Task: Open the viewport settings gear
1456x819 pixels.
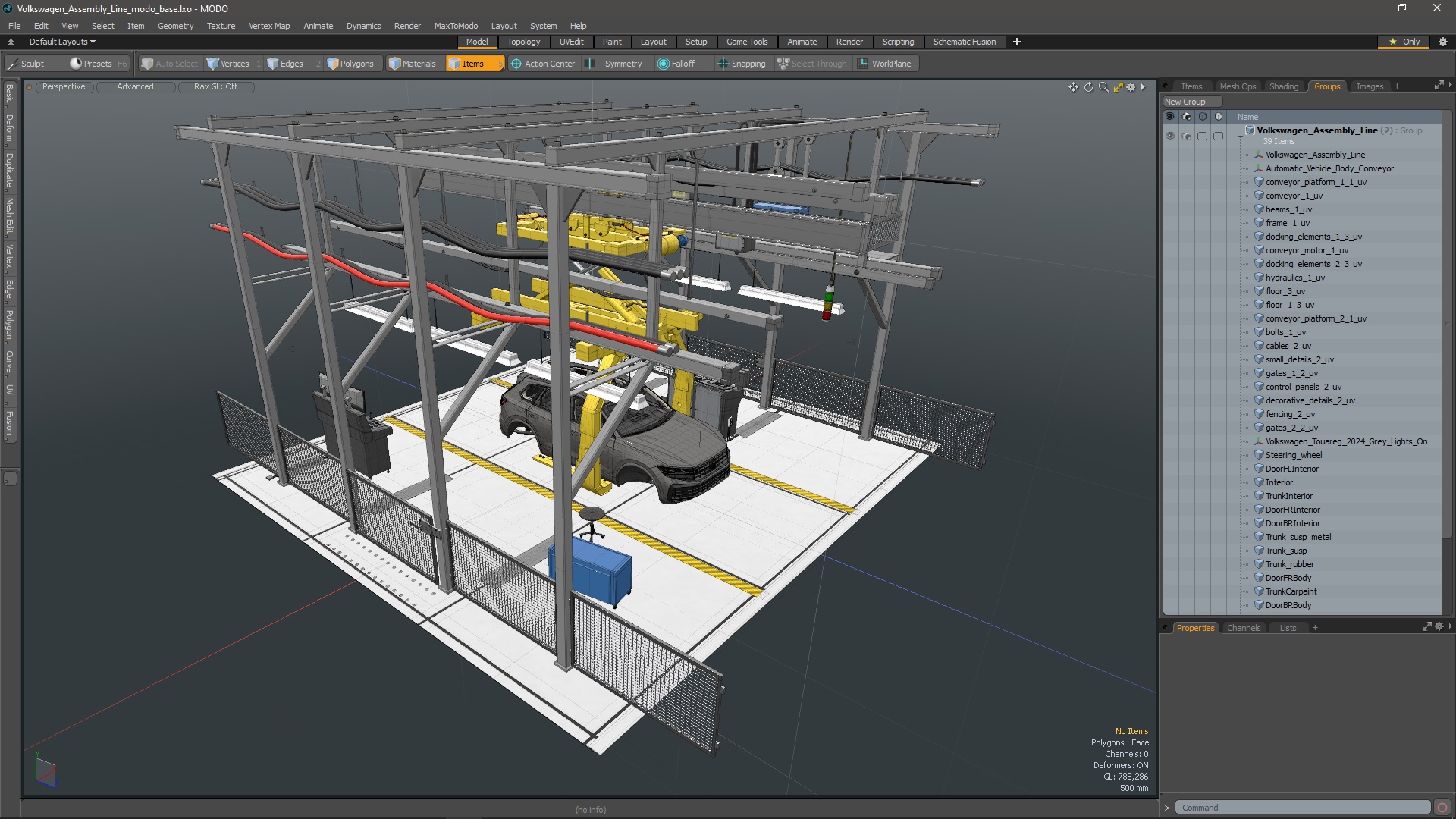Action: pyautogui.click(x=1131, y=87)
